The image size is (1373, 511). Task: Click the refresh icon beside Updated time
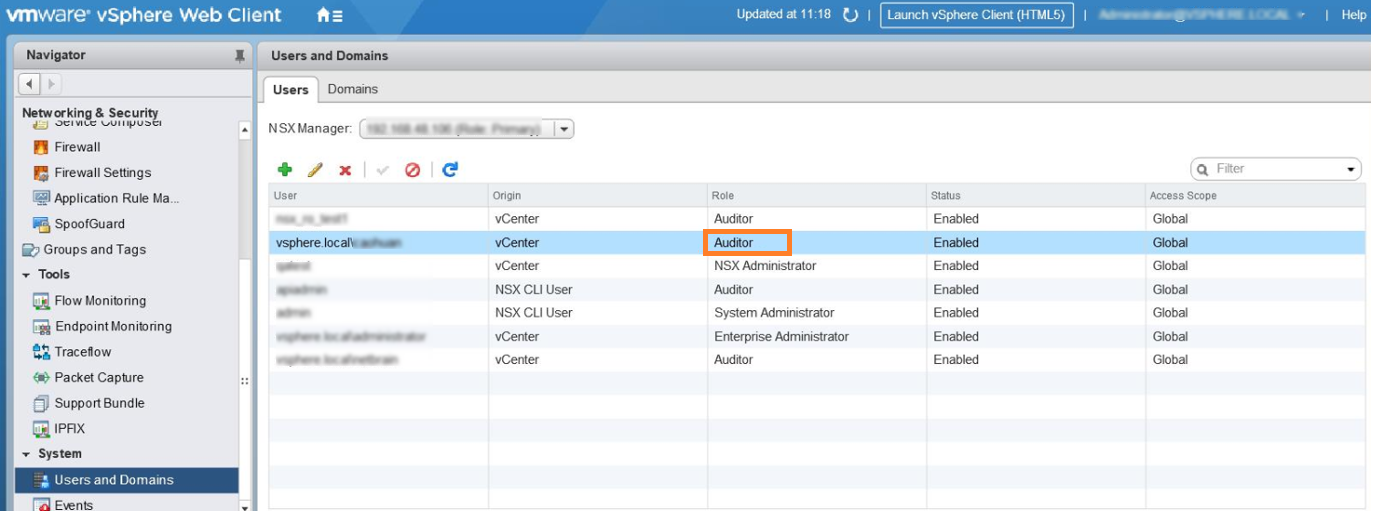coord(850,15)
